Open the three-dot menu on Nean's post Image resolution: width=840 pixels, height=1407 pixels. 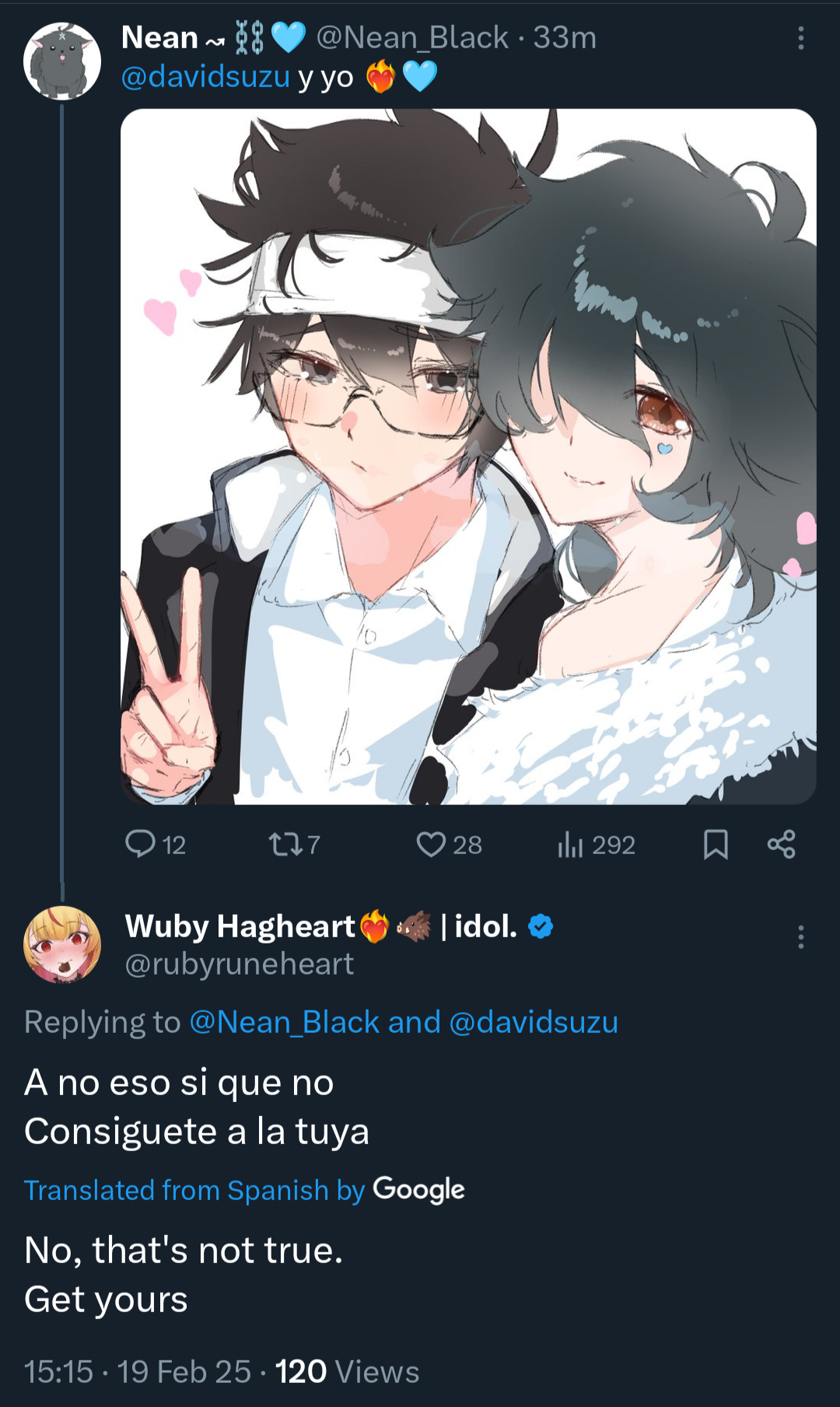click(x=800, y=38)
